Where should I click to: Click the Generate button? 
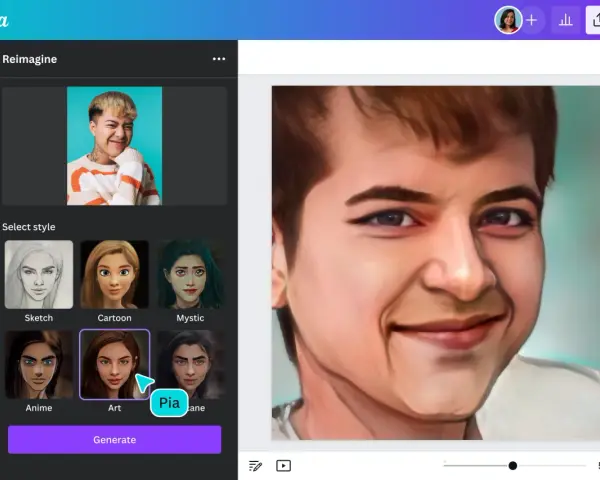coord(114,439)
